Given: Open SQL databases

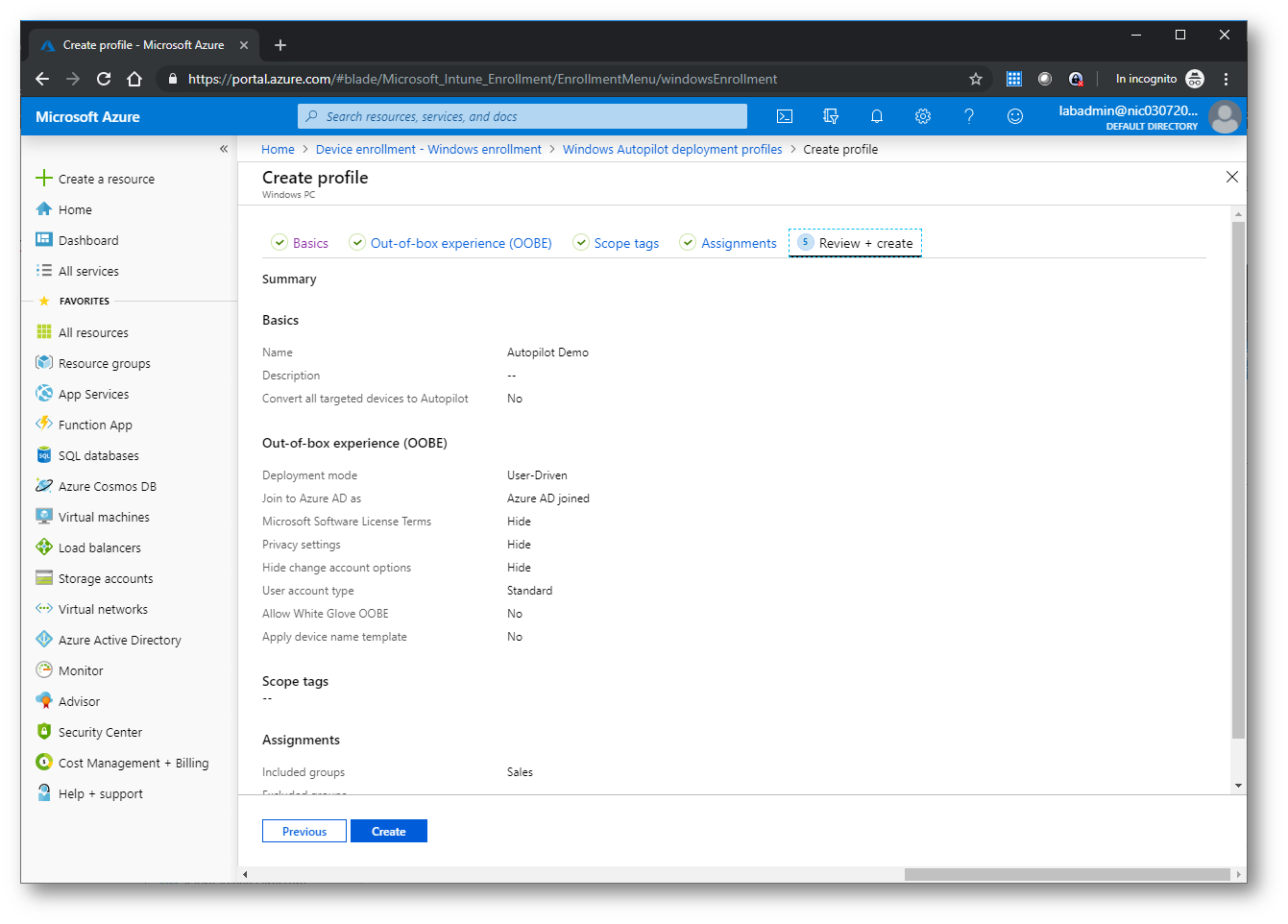Looking at the screenshot, I should [x=98, y=455].
